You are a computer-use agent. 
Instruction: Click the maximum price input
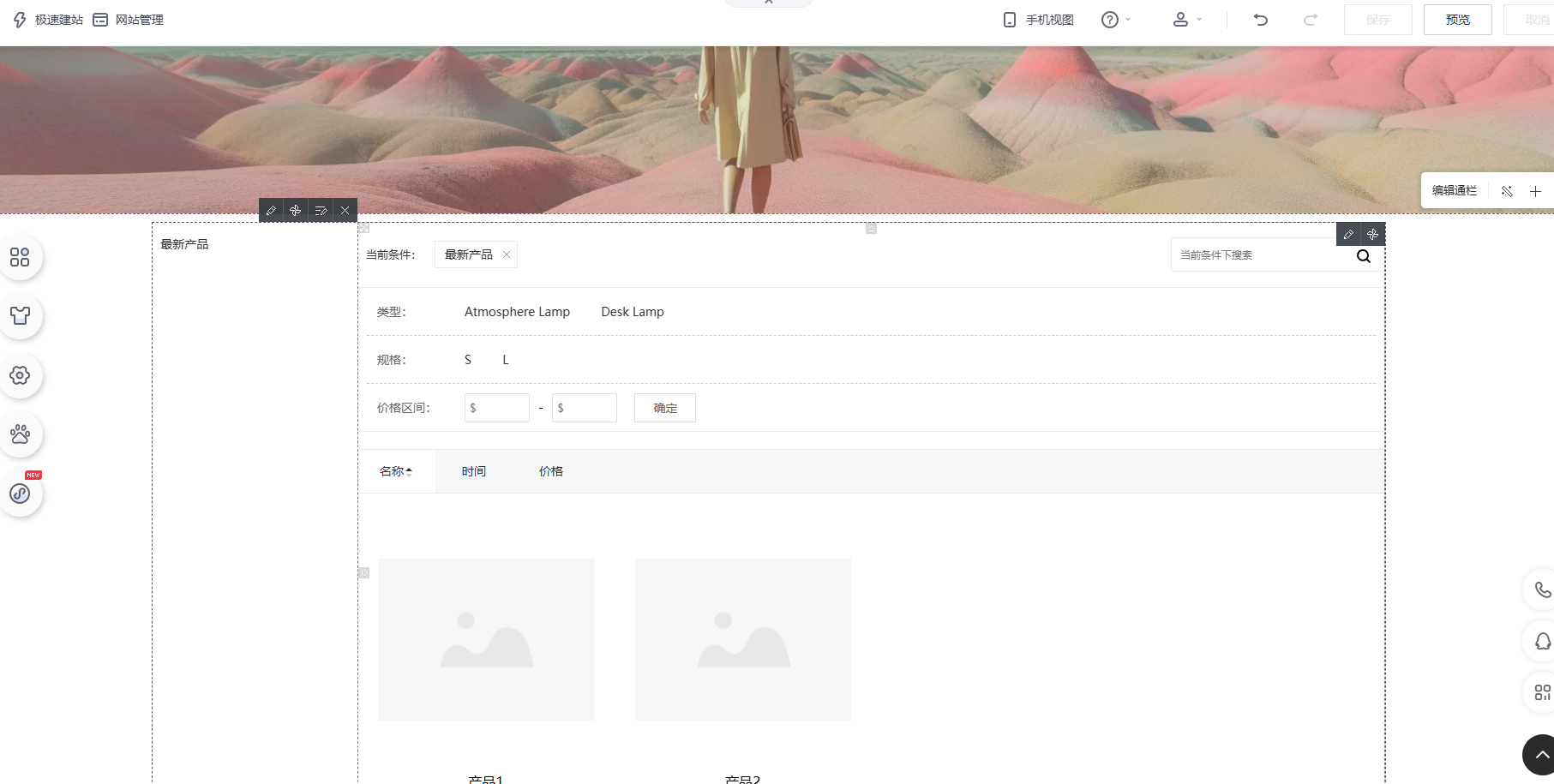(585, 408)
